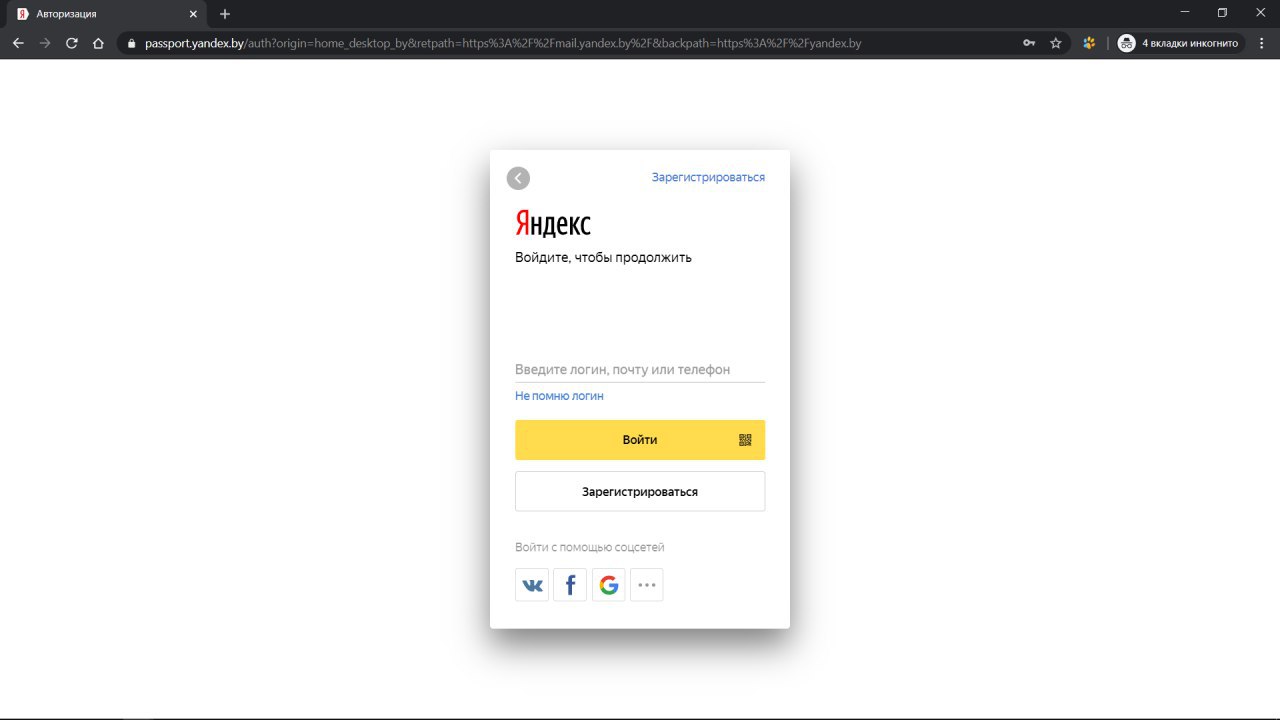
Task: Open a new browser tab
Action: (x=225, y=14)
